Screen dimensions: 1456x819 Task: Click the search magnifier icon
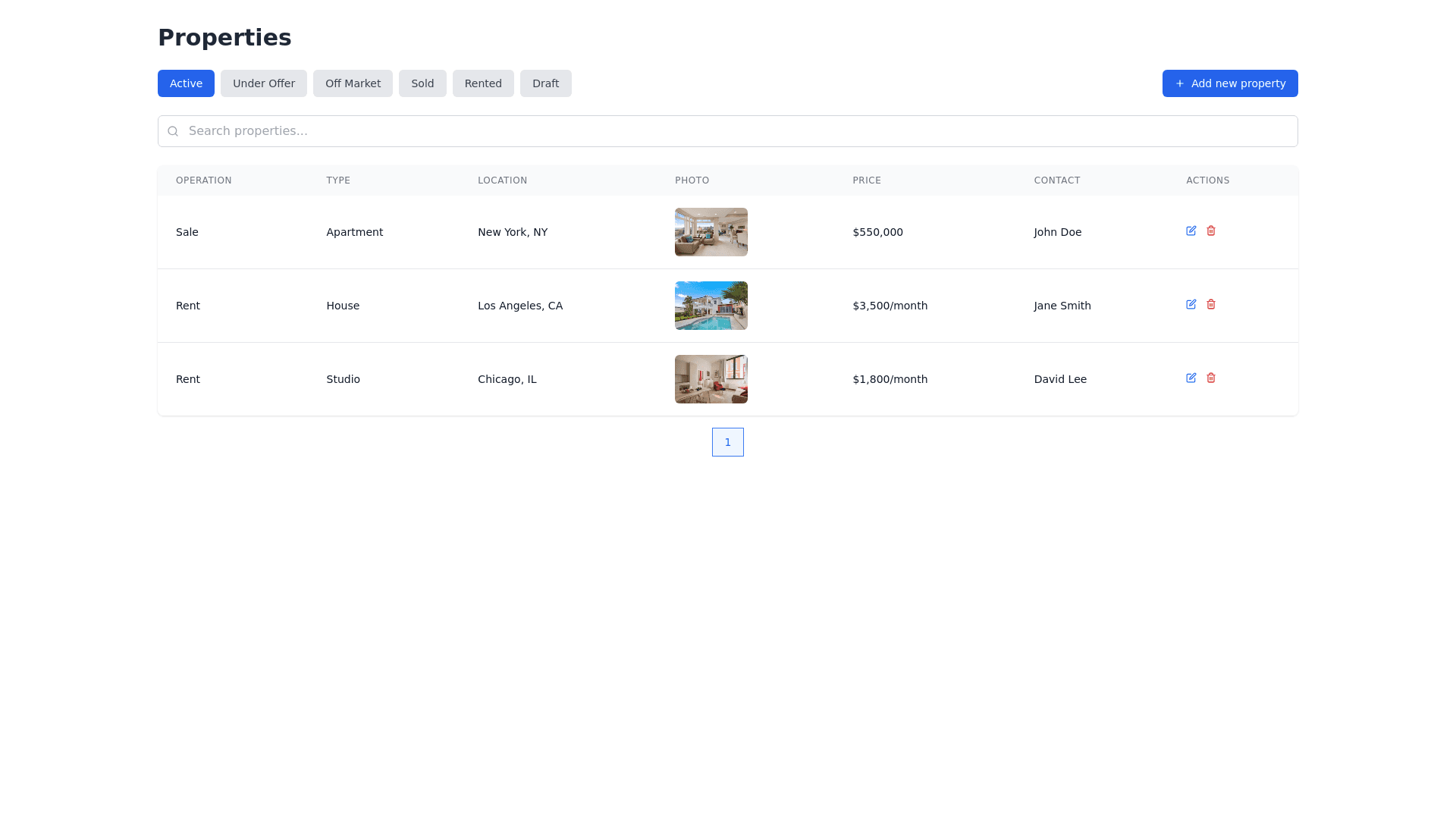tap(173, 131)
